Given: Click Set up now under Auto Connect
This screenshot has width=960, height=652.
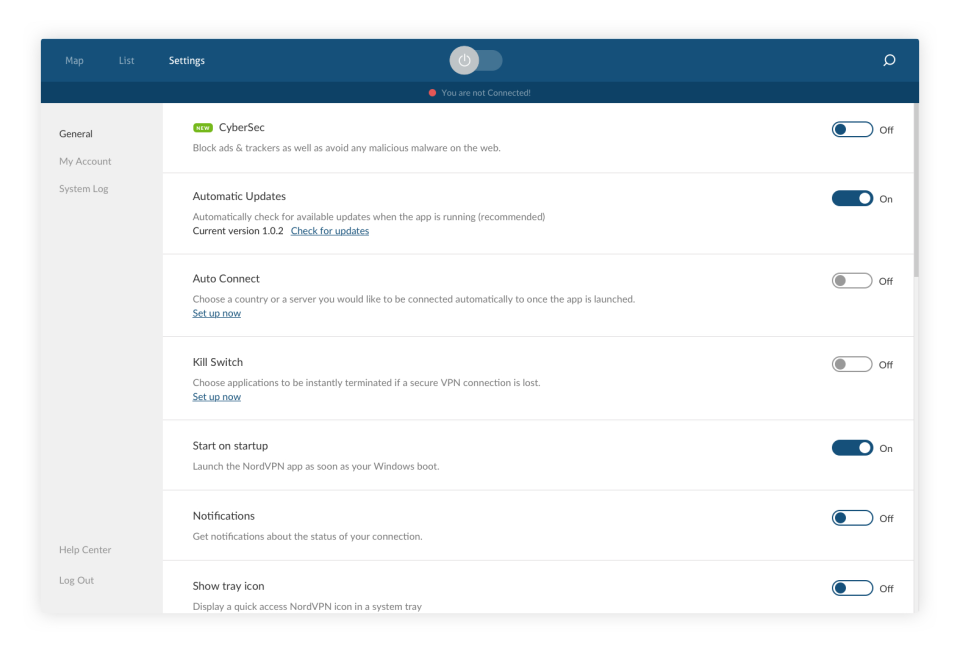Looking at the screenshot, I should coord(216,312).
